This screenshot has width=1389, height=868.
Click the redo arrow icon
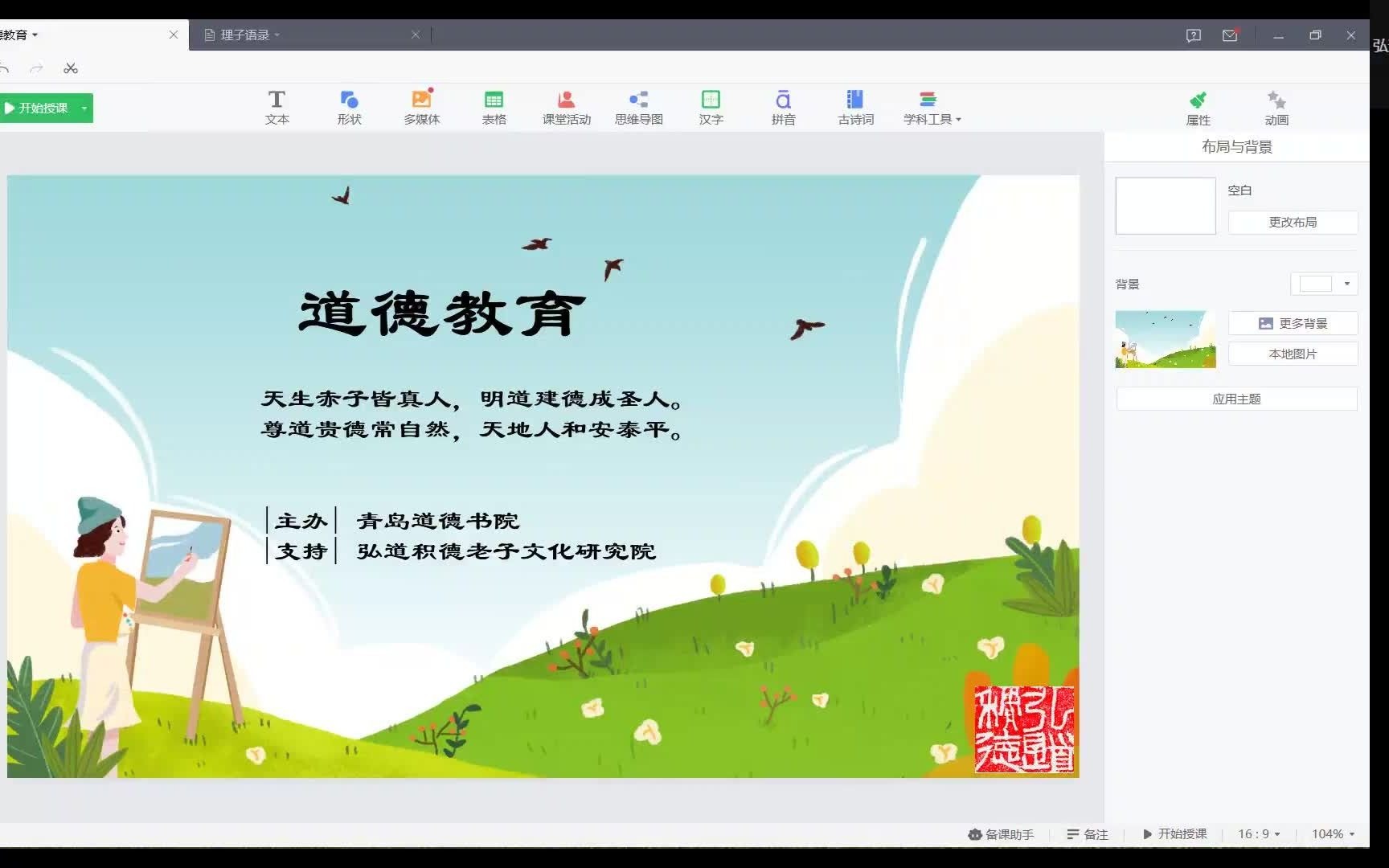(x=36, y=68)
